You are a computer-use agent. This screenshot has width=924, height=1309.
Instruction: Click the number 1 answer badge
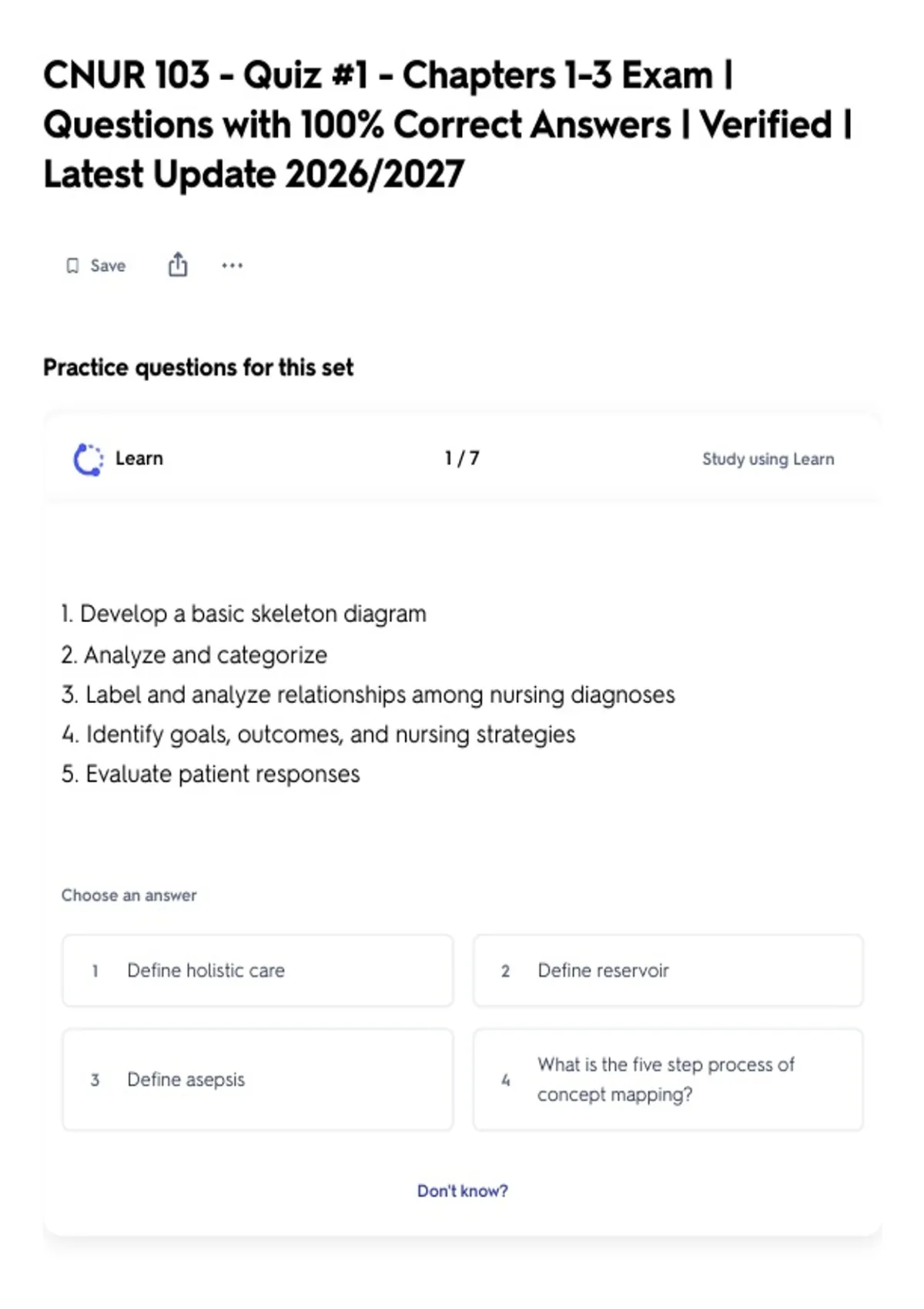coord(95,971)
